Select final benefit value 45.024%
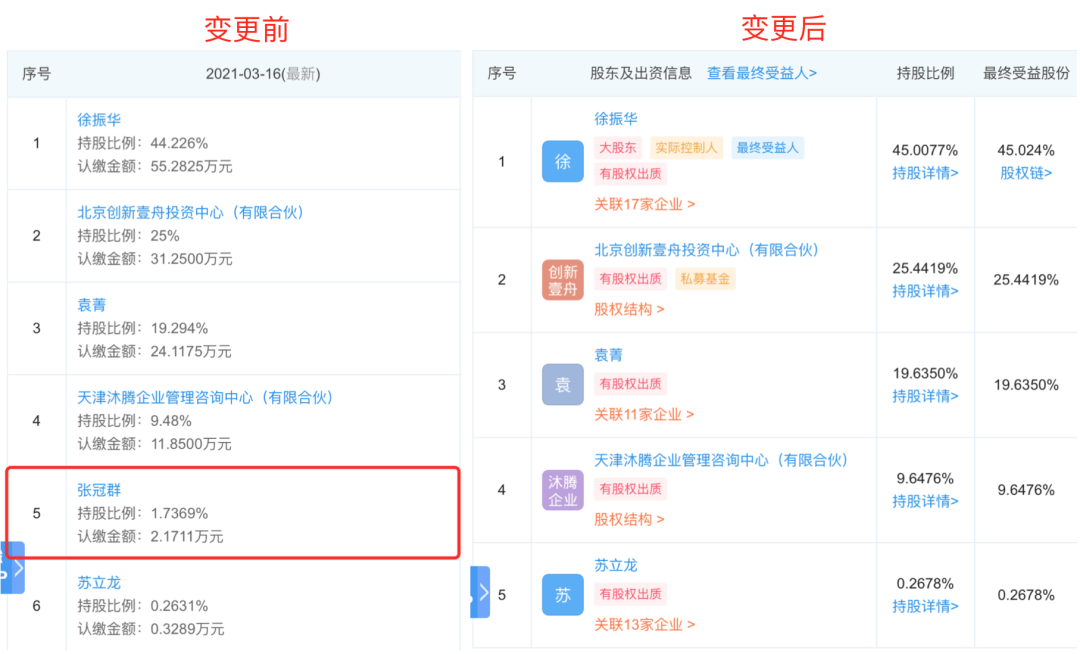This screenshot has height=654, width=1080. coord(1026,150)
